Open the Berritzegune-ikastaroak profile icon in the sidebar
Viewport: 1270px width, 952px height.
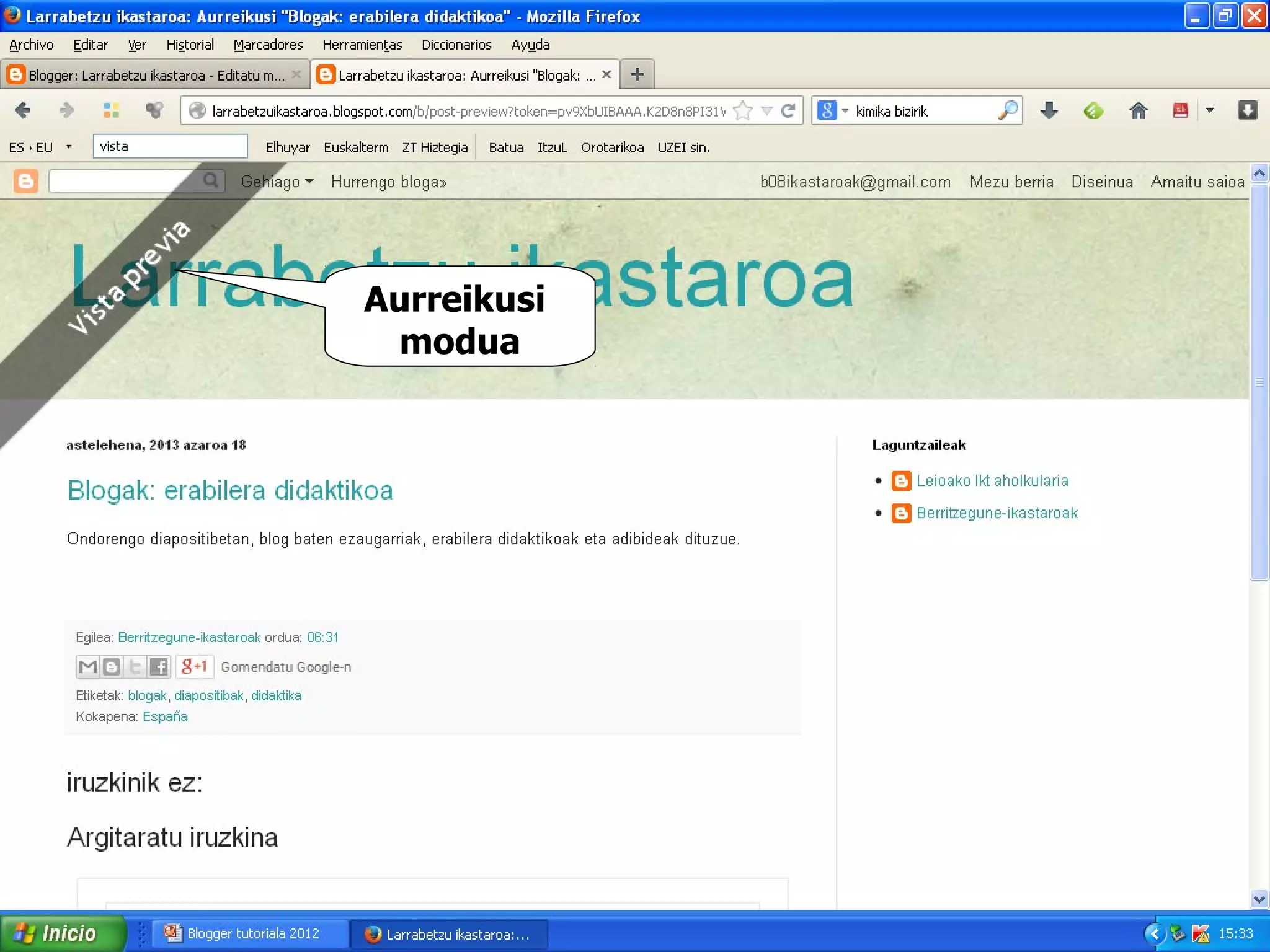pos(901,513)
